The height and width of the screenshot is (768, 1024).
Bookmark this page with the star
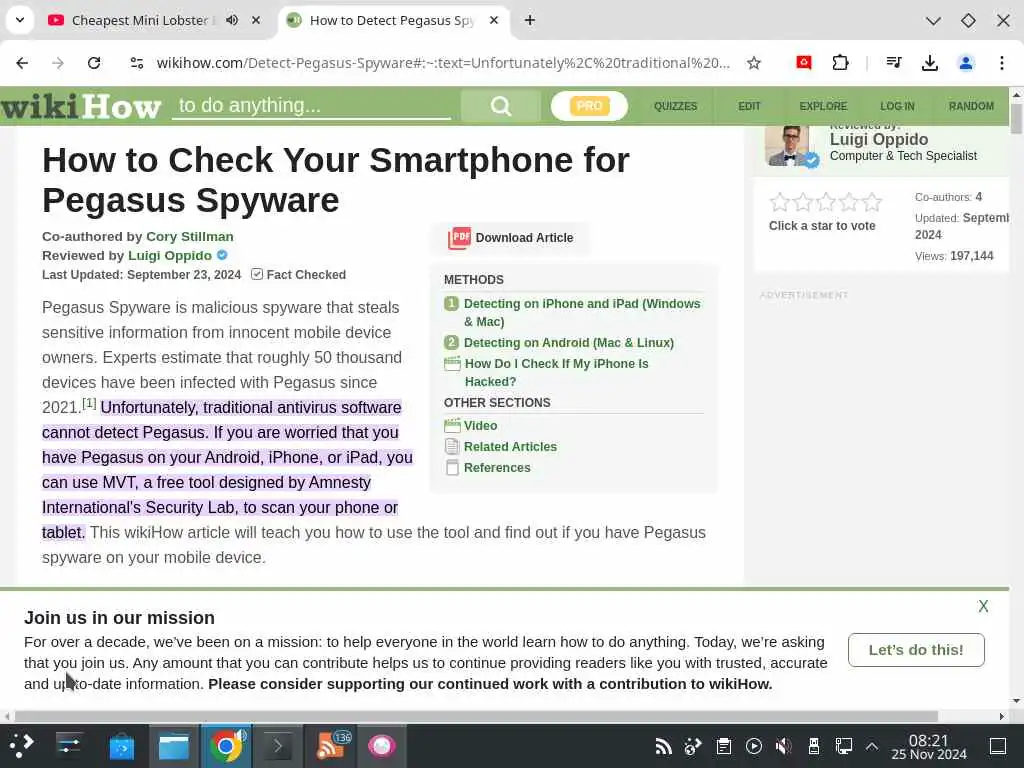(754, 63)
